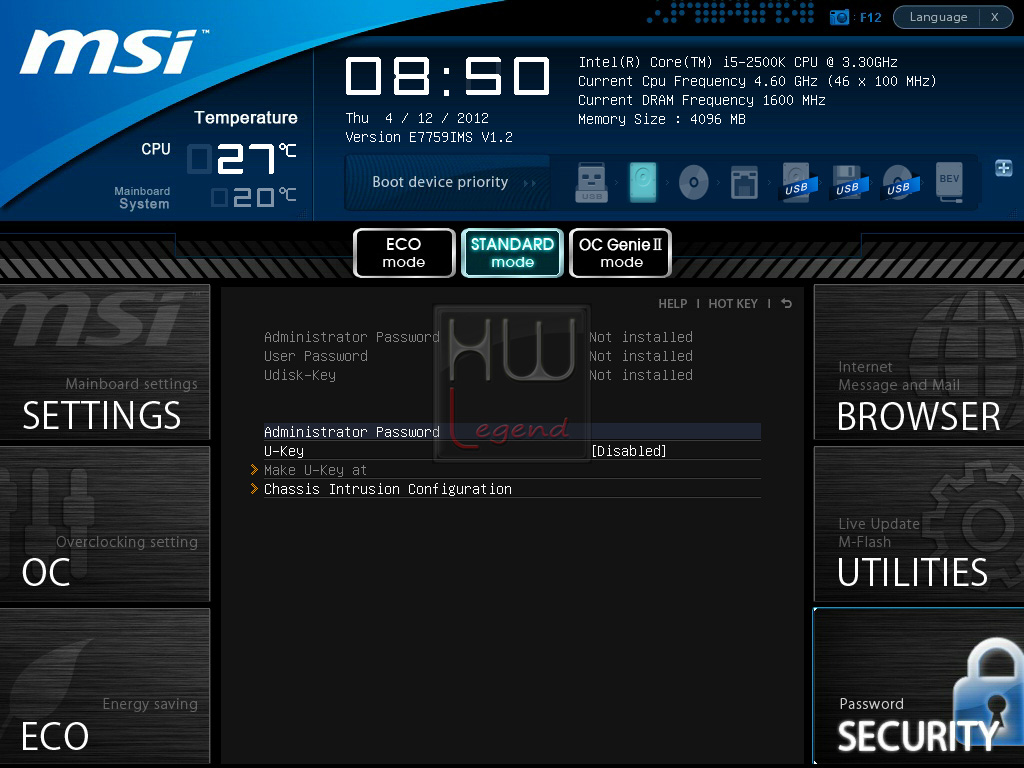The width and height of the screenshot is (1024, 768).
Task: Open the UTILITIES panel
Action: 919,524
